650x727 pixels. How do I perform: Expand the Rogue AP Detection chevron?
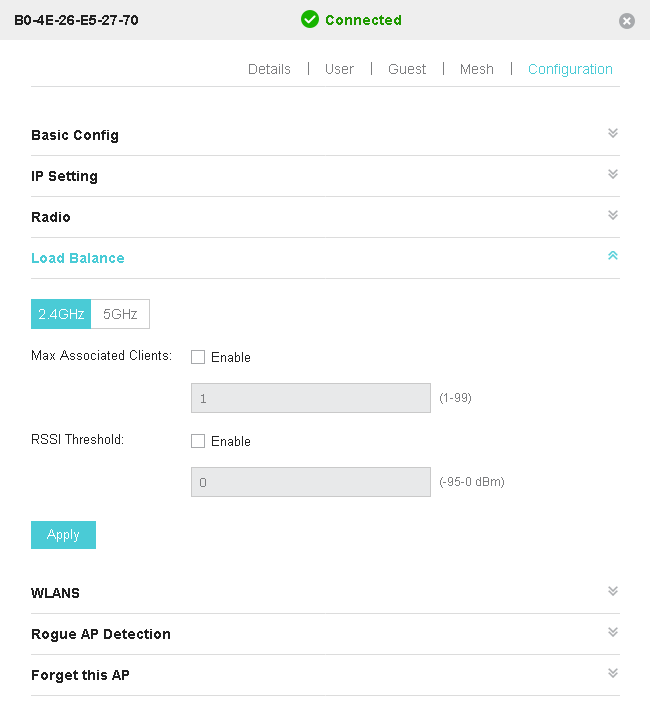tap(613, 632)
